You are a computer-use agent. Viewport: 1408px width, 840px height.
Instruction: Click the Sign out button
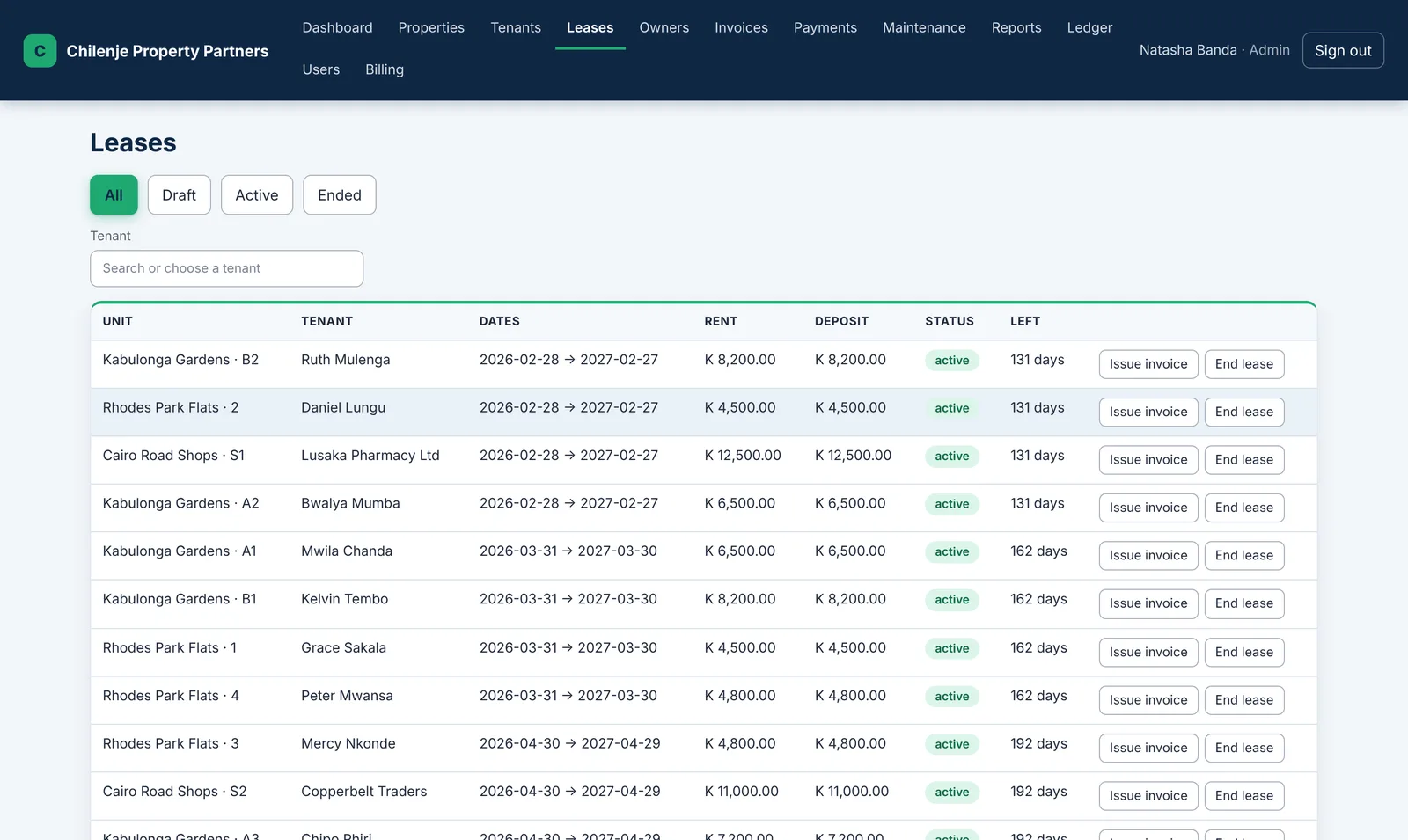pos(1343,50)
